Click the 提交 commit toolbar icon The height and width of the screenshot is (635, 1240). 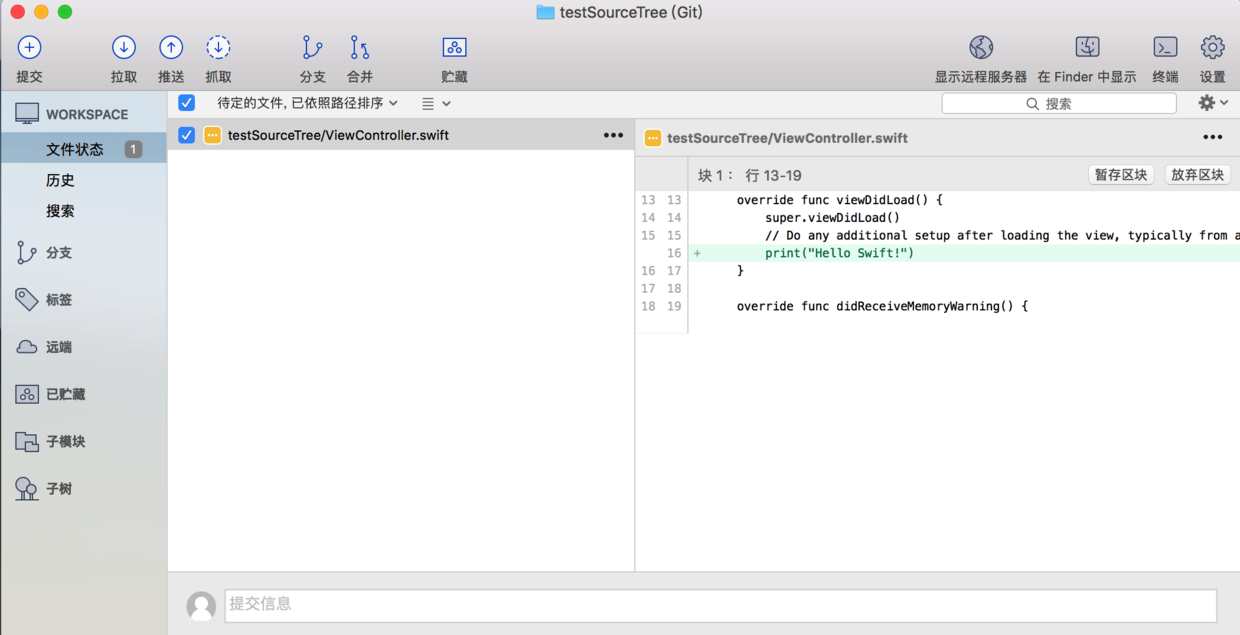pos(29,47)
